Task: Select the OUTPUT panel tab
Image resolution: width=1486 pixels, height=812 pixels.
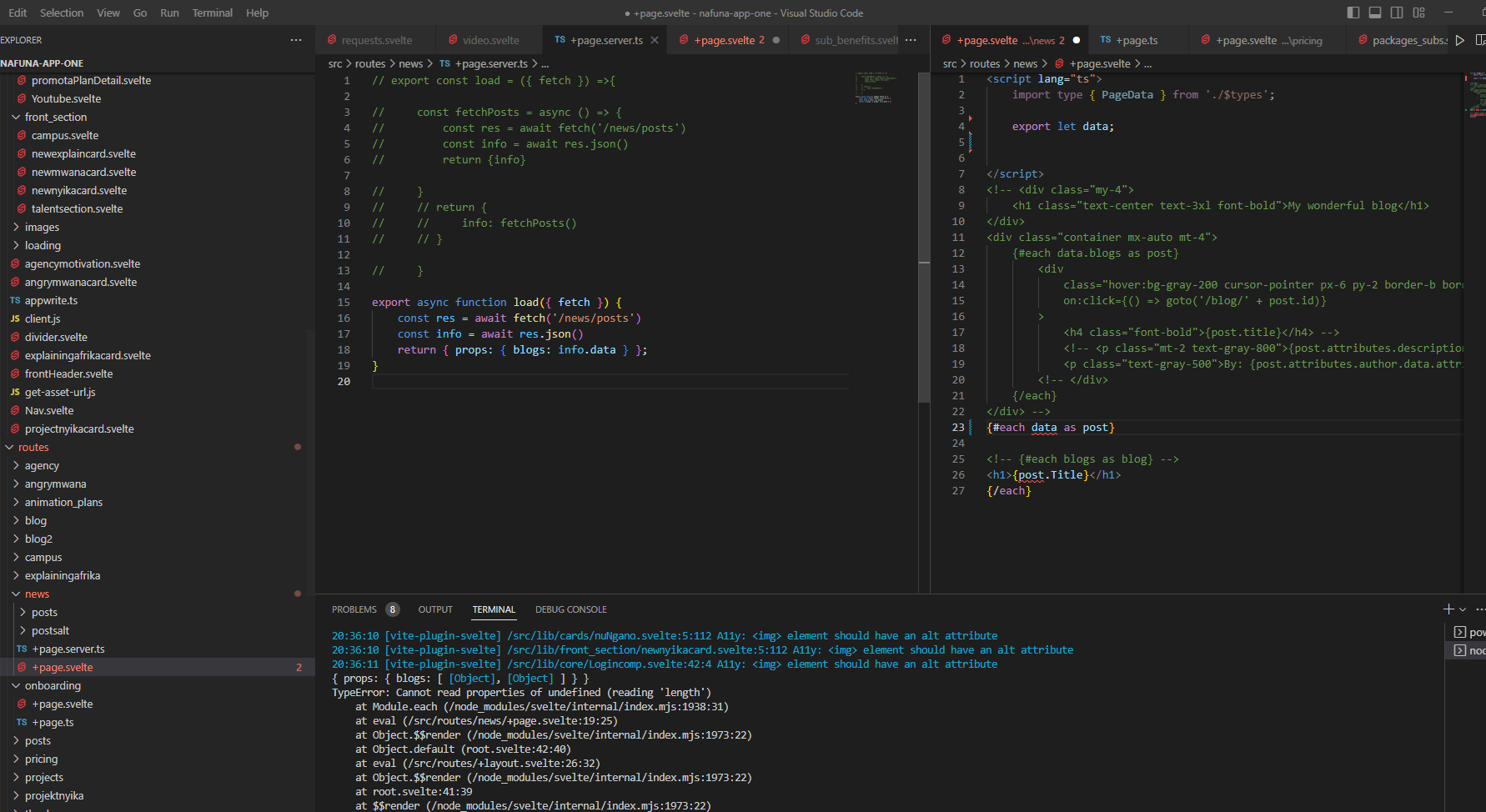Action: 435,609
